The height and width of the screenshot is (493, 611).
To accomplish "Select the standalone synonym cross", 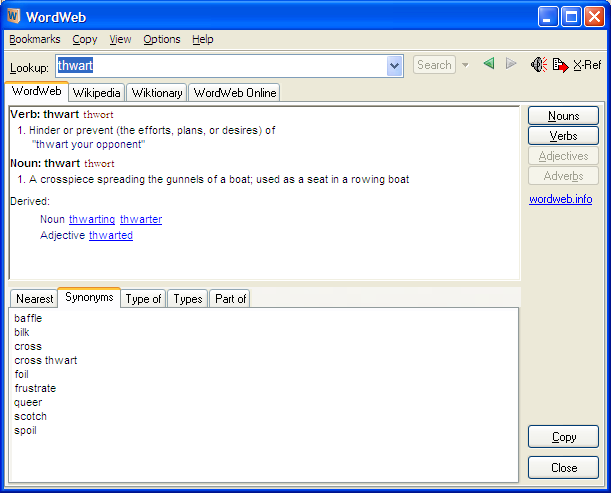I will coord(28,346).
